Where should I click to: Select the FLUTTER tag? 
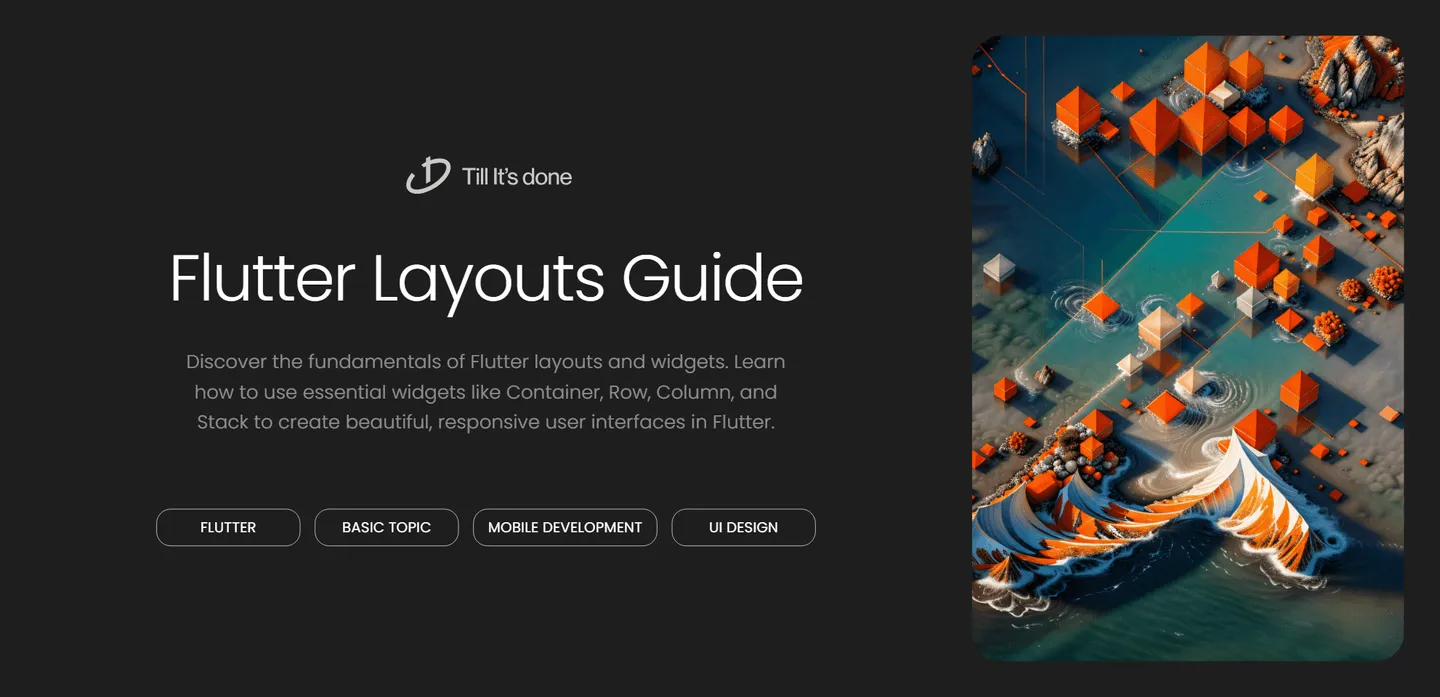coord(228,527)
